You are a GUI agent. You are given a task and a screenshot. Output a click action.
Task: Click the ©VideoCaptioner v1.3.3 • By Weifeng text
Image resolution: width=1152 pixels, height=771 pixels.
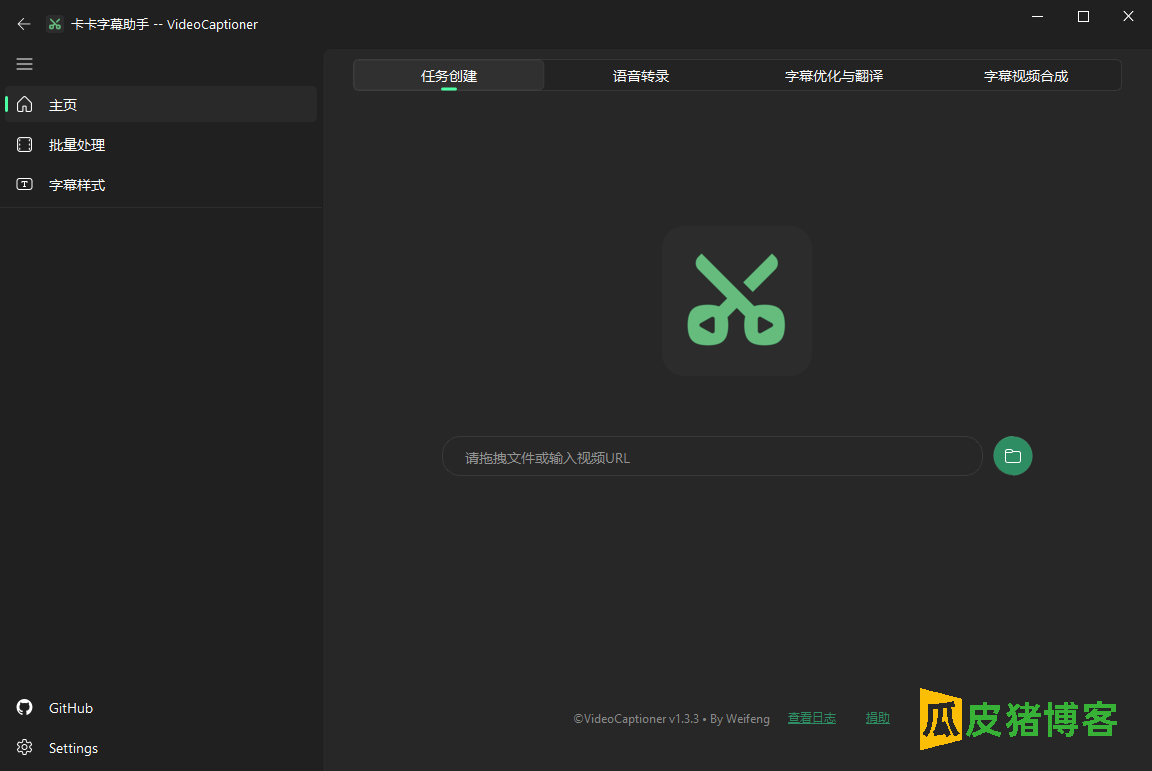[672, 719]
